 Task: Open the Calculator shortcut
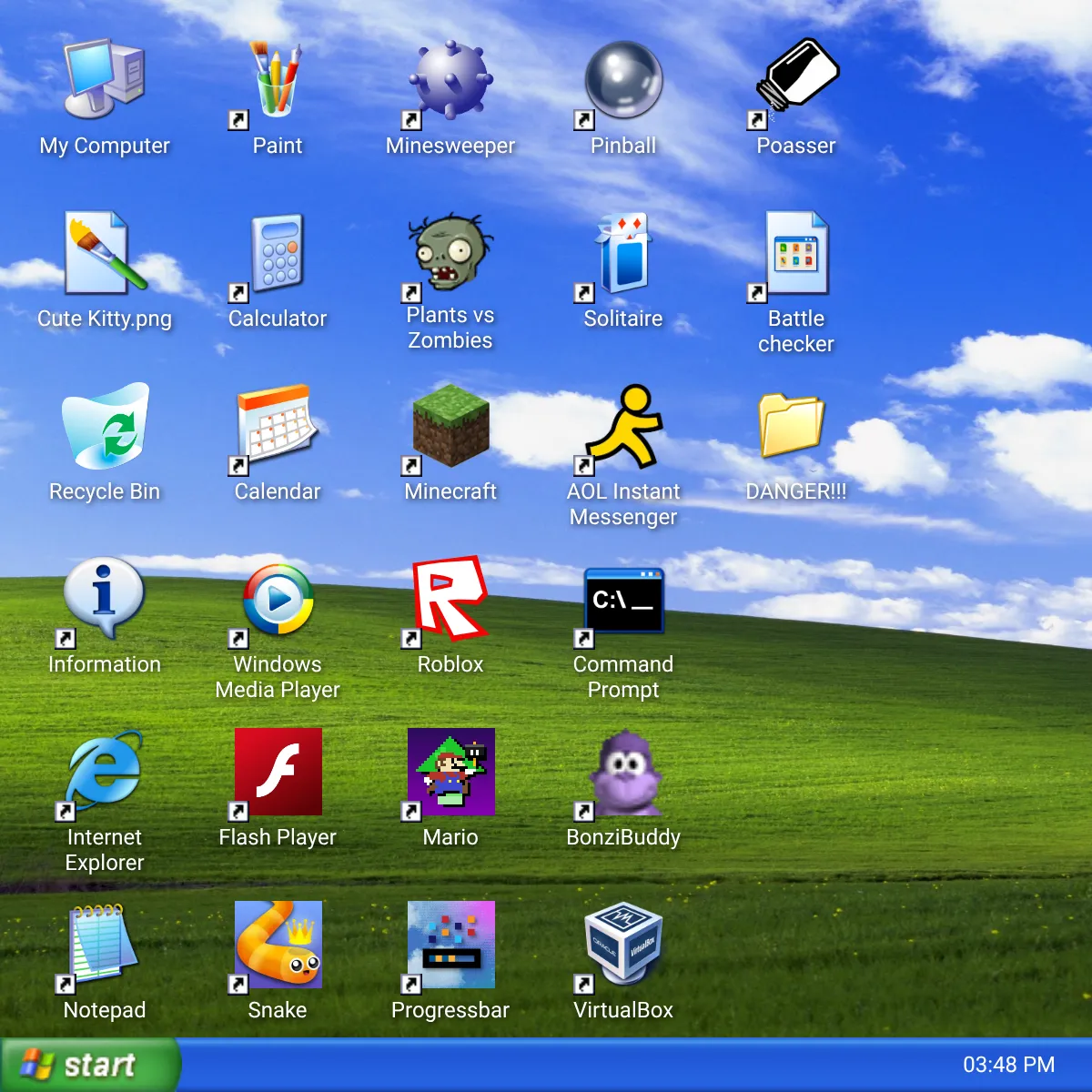pos(278,253)
